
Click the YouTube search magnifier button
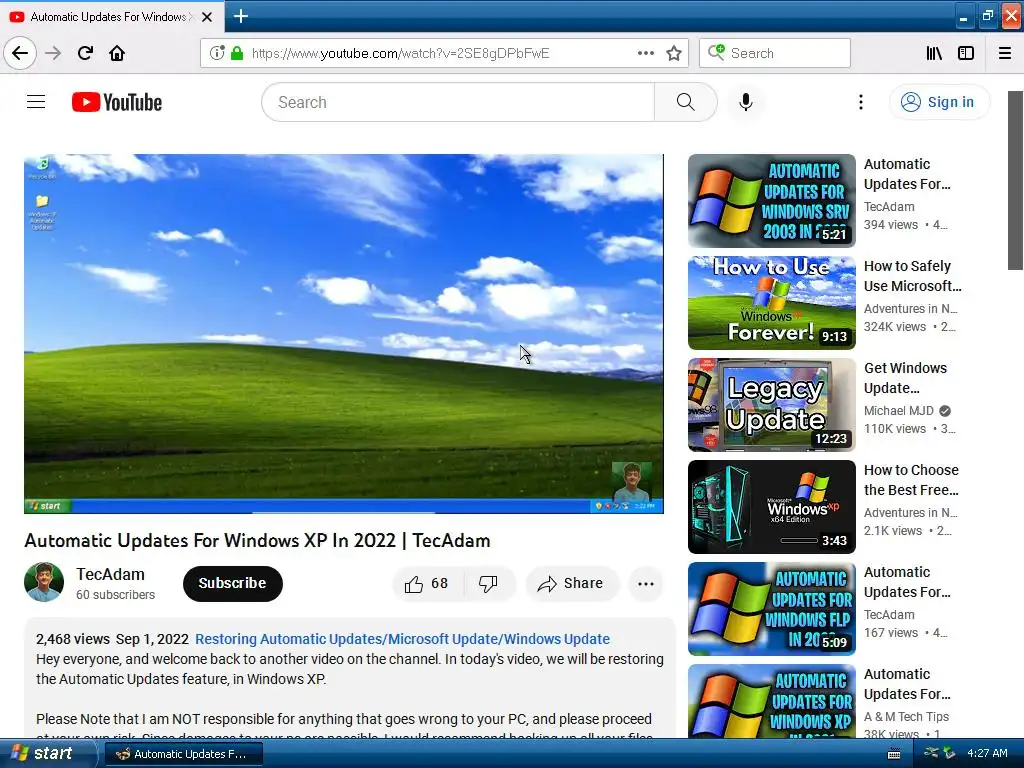[x=685, y=102]
